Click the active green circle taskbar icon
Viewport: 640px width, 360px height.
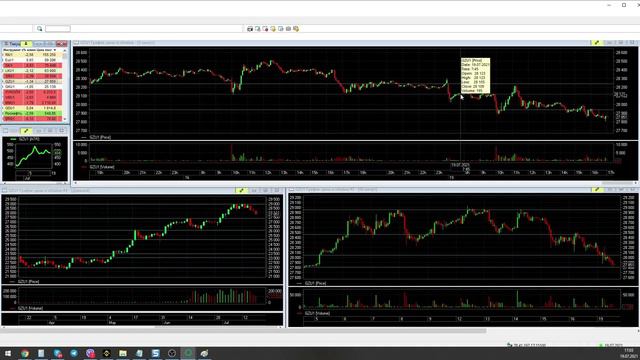coord(188,353)
